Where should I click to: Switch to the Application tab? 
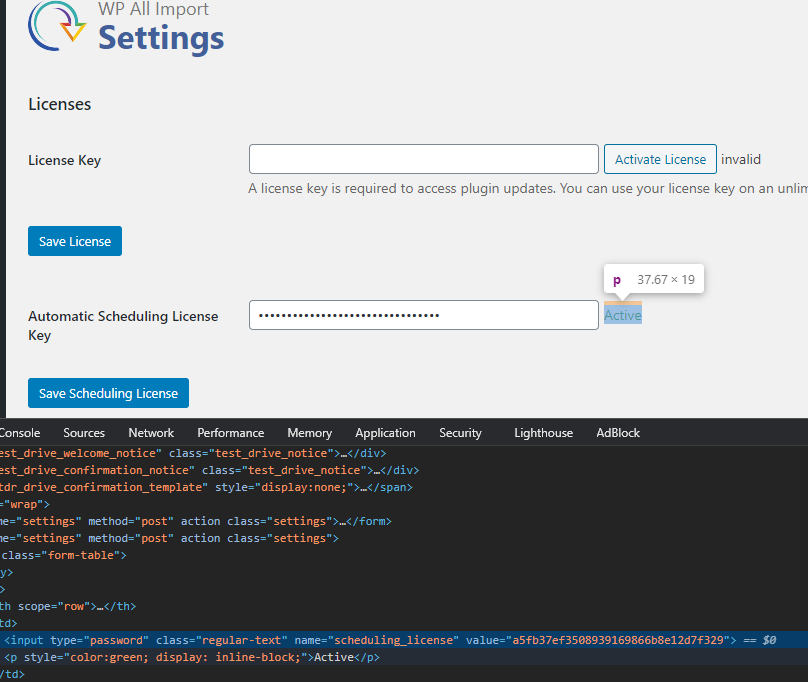385,433
